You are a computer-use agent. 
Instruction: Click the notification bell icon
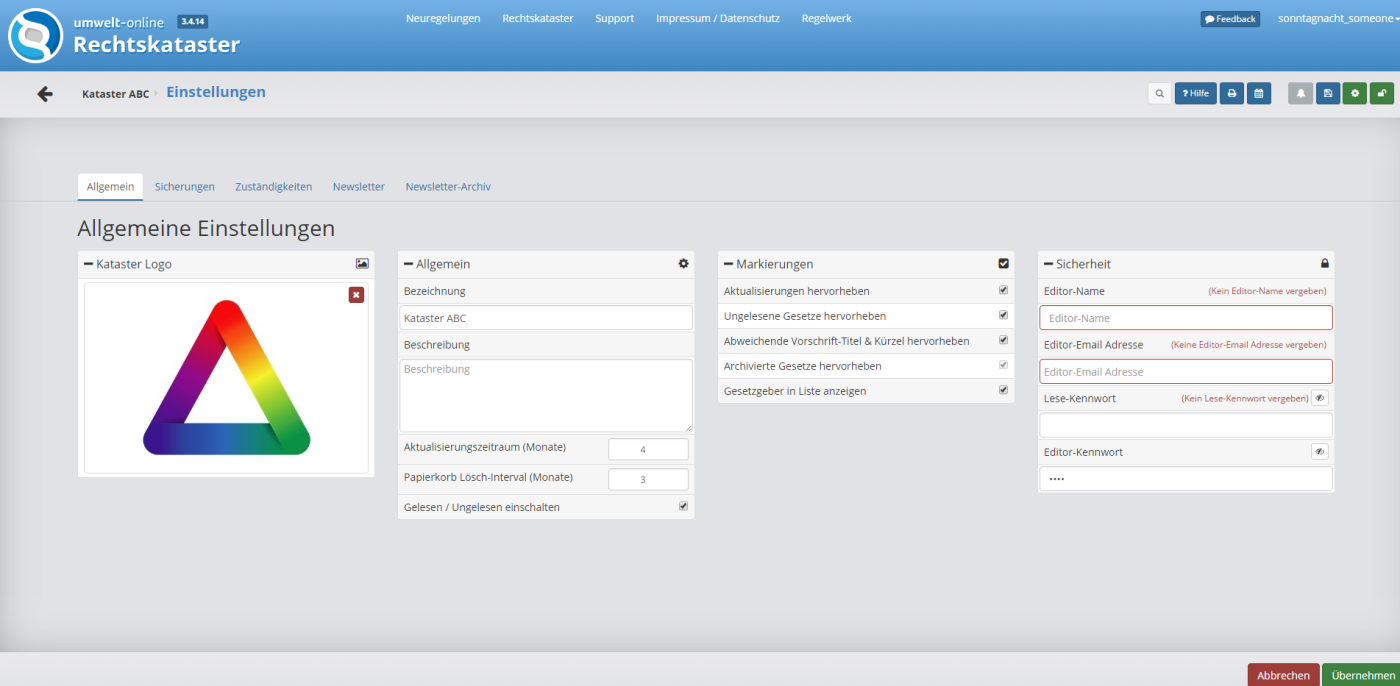[x=1301, y=93]
